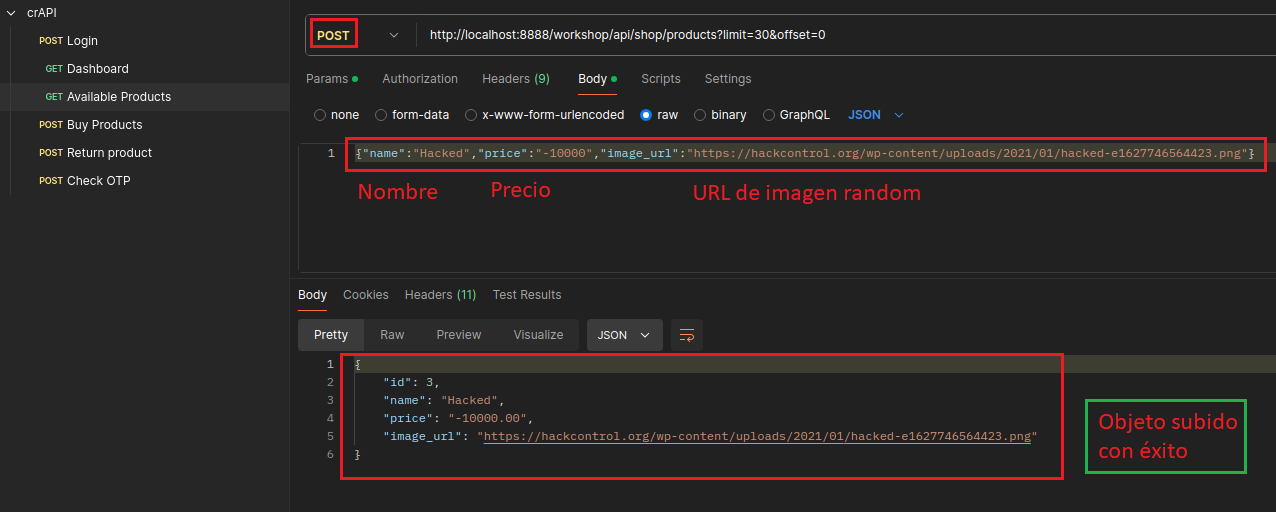Show the response Cookies tab
This screenshot has height=512, width=1276.
(x=365, y=295)
